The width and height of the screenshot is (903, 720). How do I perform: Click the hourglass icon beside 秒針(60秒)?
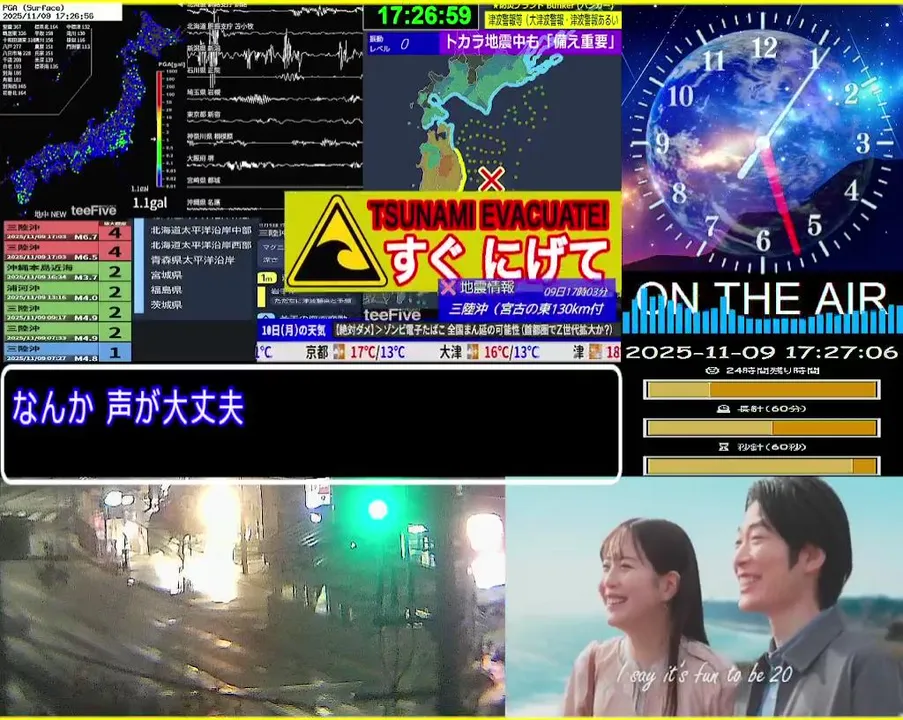[x=724, y=446]
